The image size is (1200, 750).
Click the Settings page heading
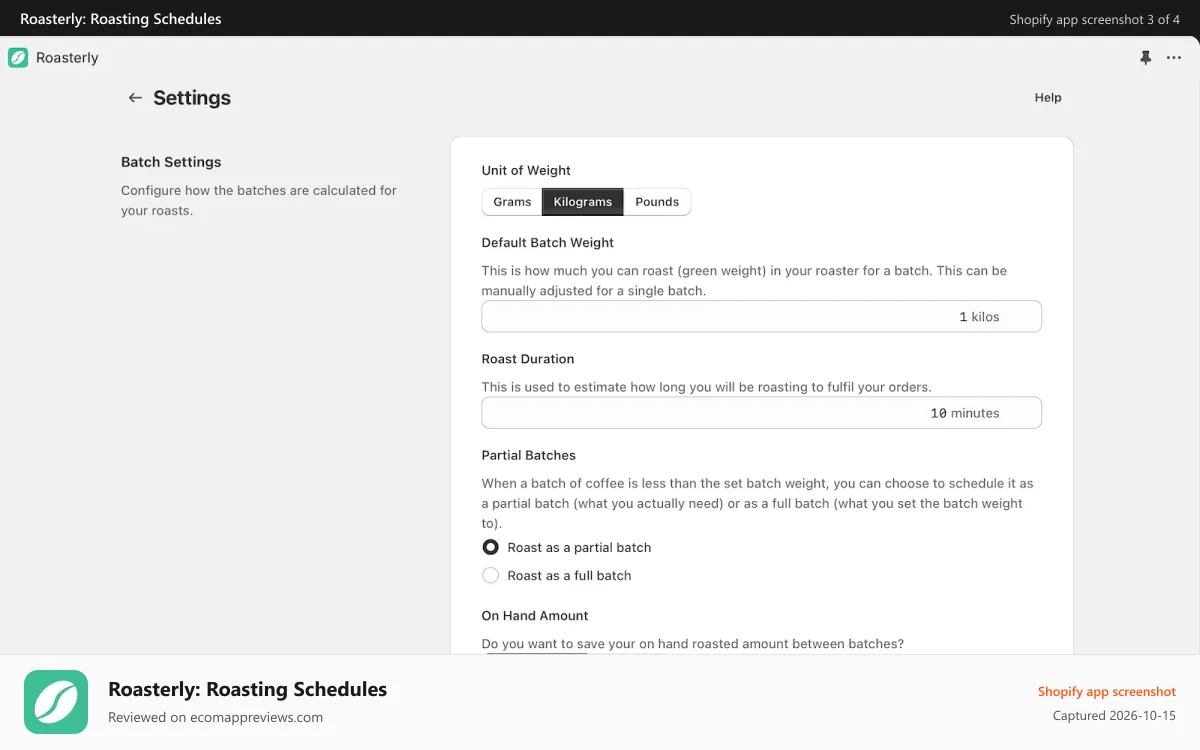[x=192, y=98]
